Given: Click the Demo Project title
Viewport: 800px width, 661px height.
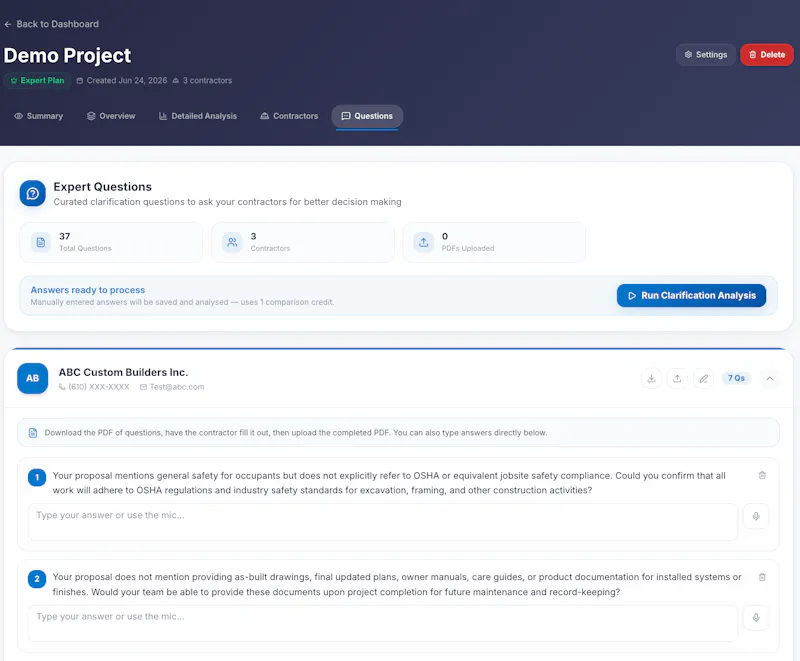Looking at the screenshot, I should tap(67, 56).
